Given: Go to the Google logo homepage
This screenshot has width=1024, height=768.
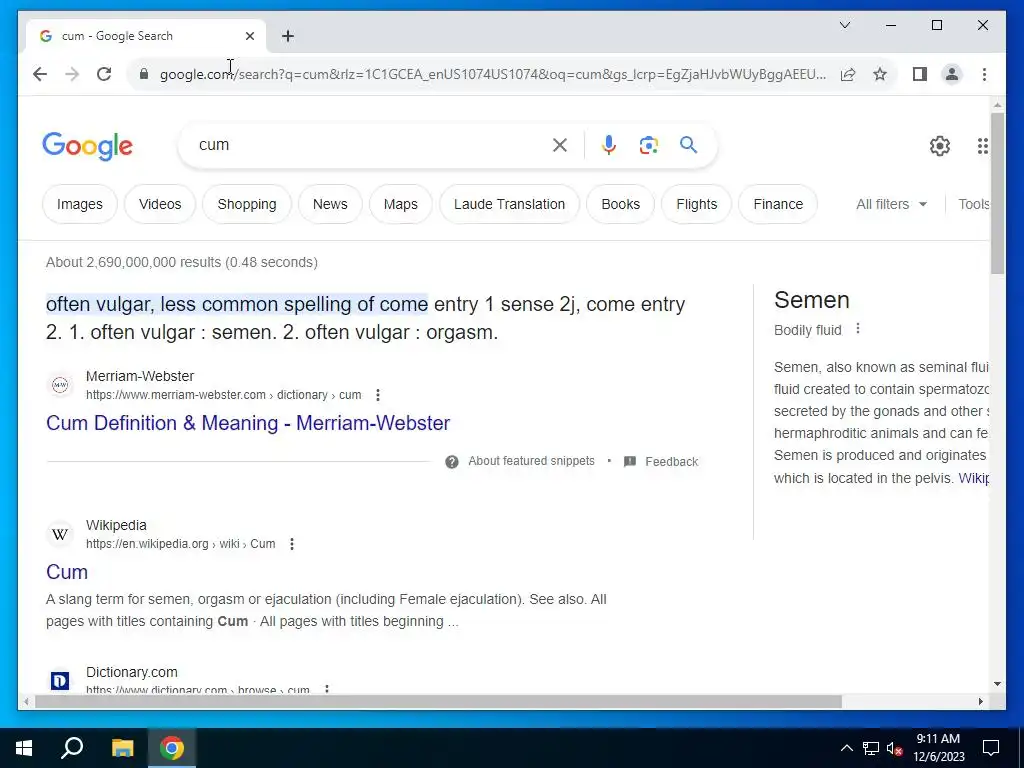Looking at the screenshot, I should 88,146.
